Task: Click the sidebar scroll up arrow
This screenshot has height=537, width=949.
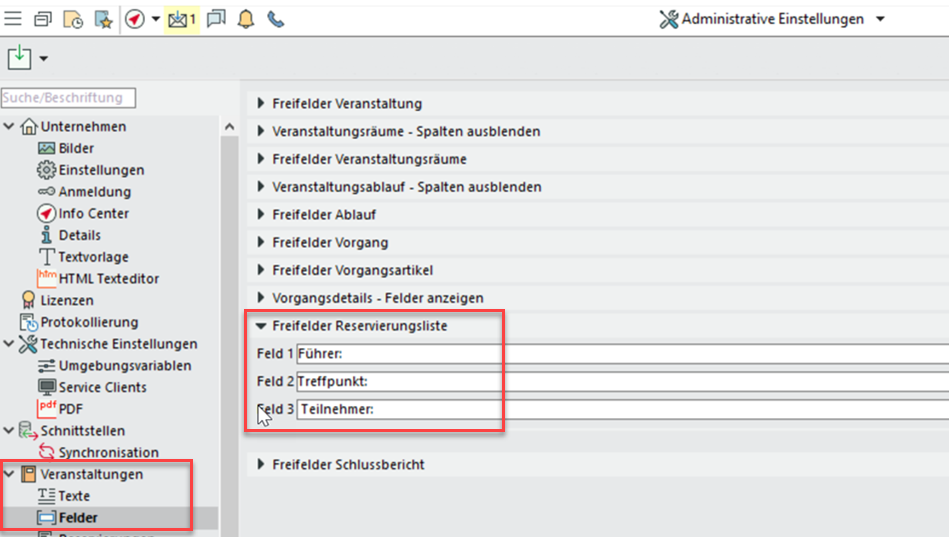Action: point(228,127)
